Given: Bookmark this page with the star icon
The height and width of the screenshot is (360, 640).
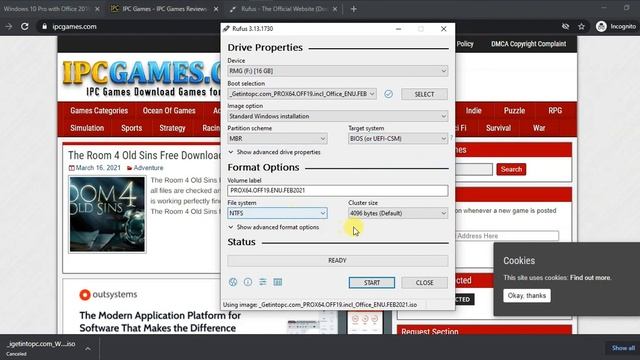Looking at the screenshot, I should pyautogui.click(x=581, y=27).
